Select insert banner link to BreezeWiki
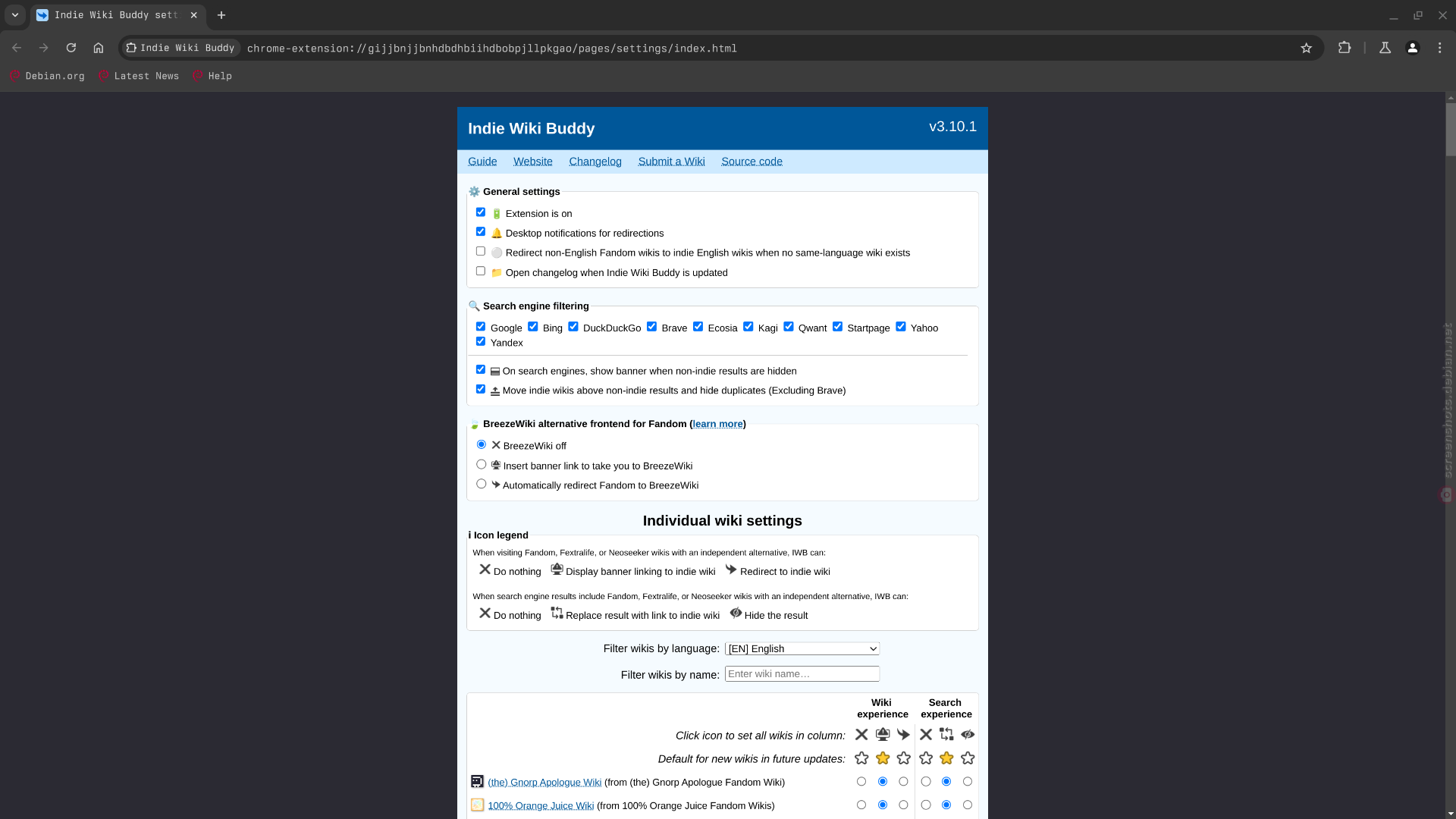 coord(482,465)
